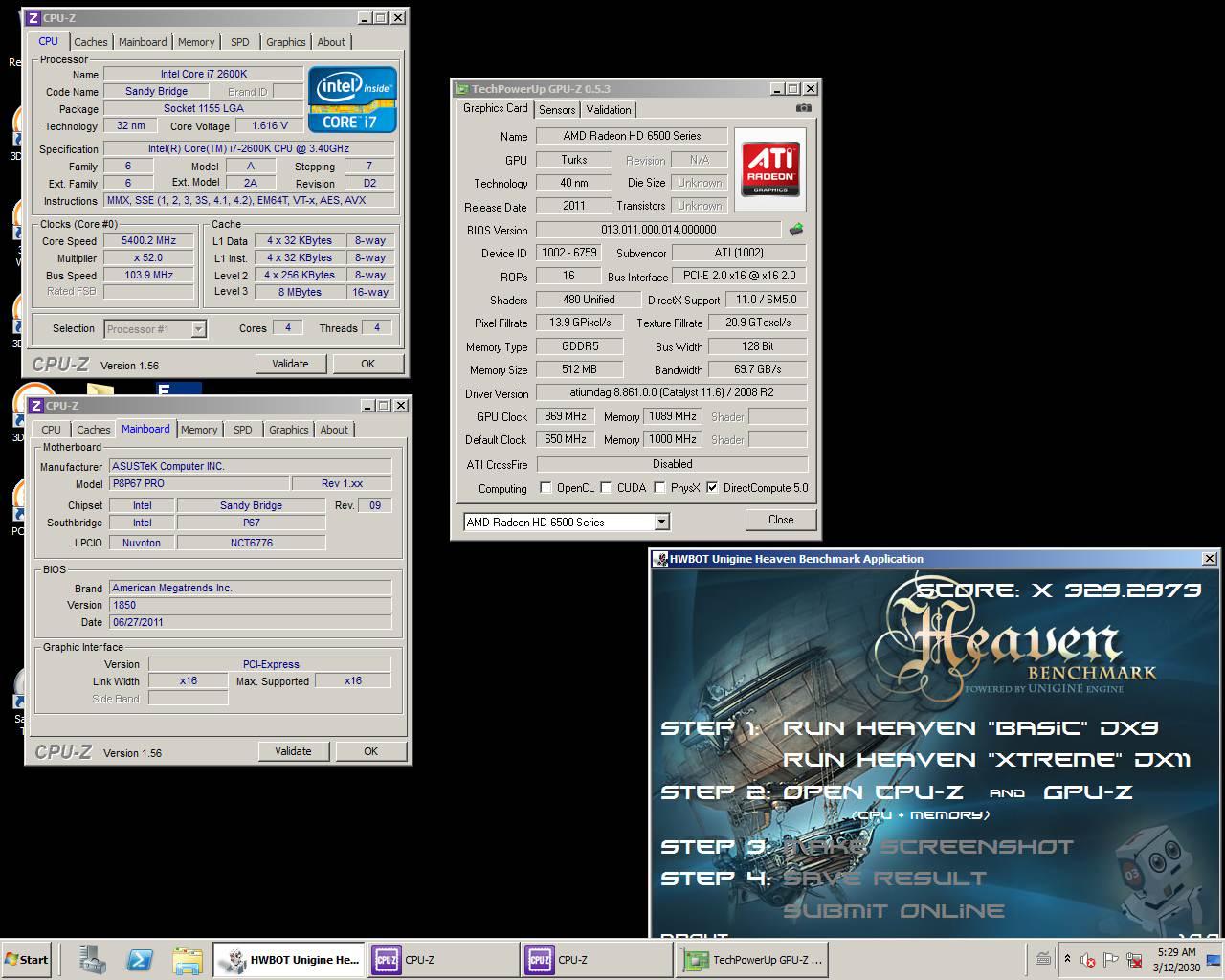Screen dimensions: 1225x980
Task: Click the volume muted tray icon
Action: pos(1088,960)
